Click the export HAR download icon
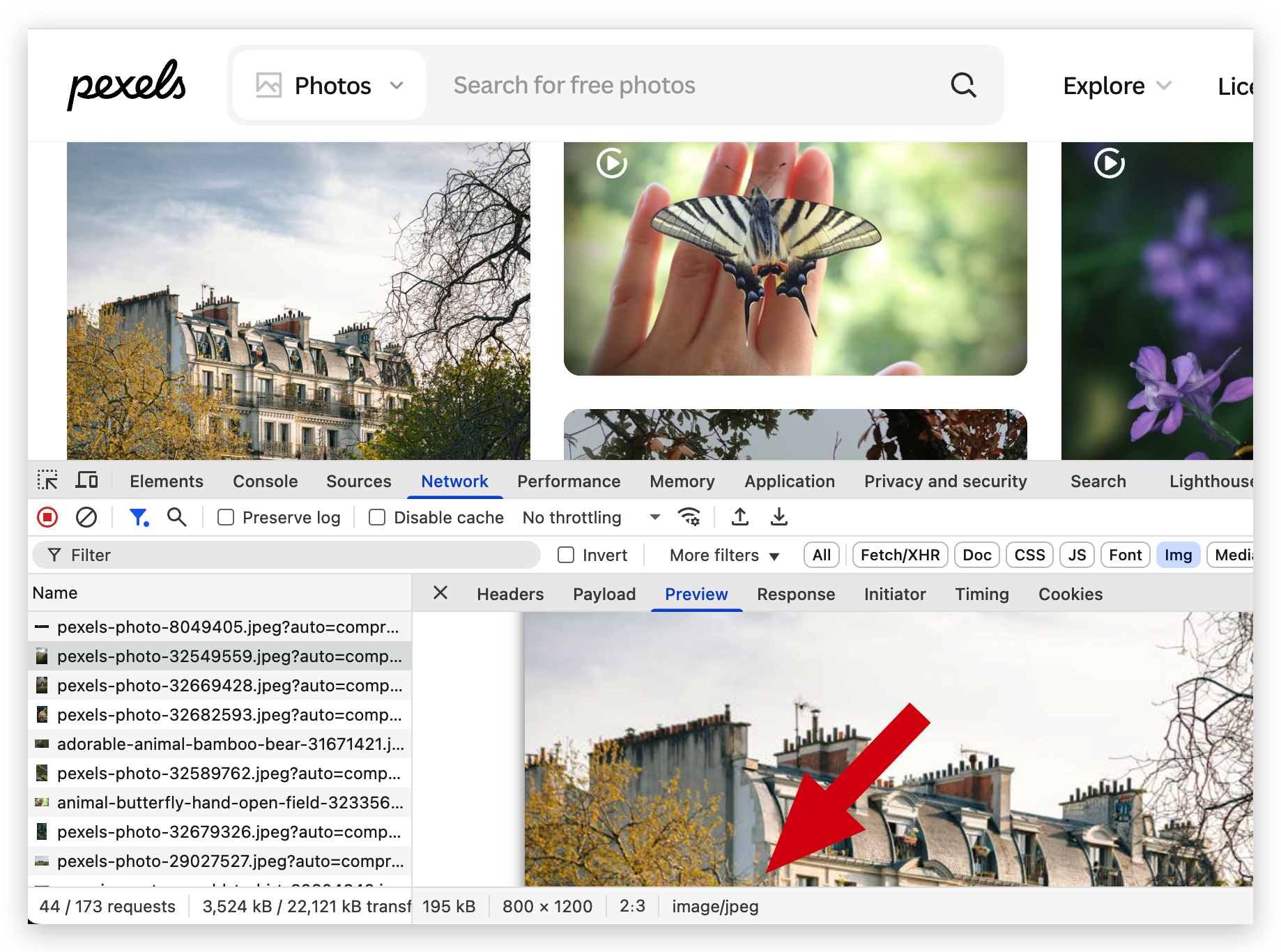The height and width of the screenshot is (952, 1281). 779,517
